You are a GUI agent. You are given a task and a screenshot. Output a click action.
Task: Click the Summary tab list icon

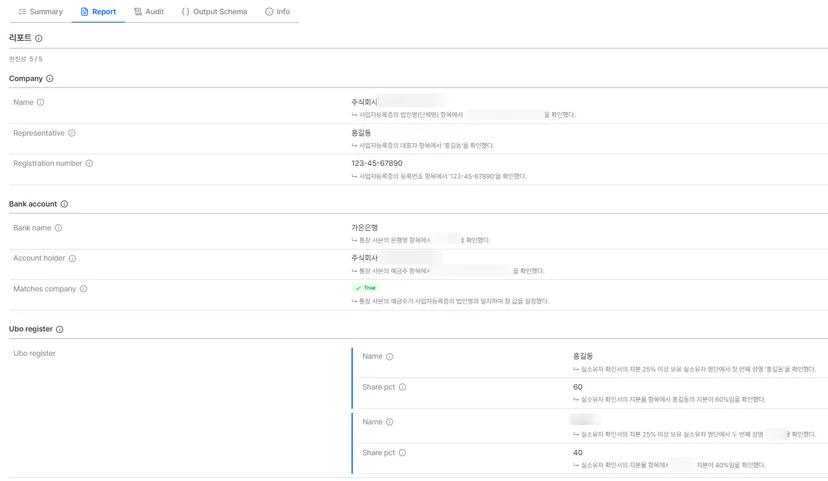tap(22, 12)
